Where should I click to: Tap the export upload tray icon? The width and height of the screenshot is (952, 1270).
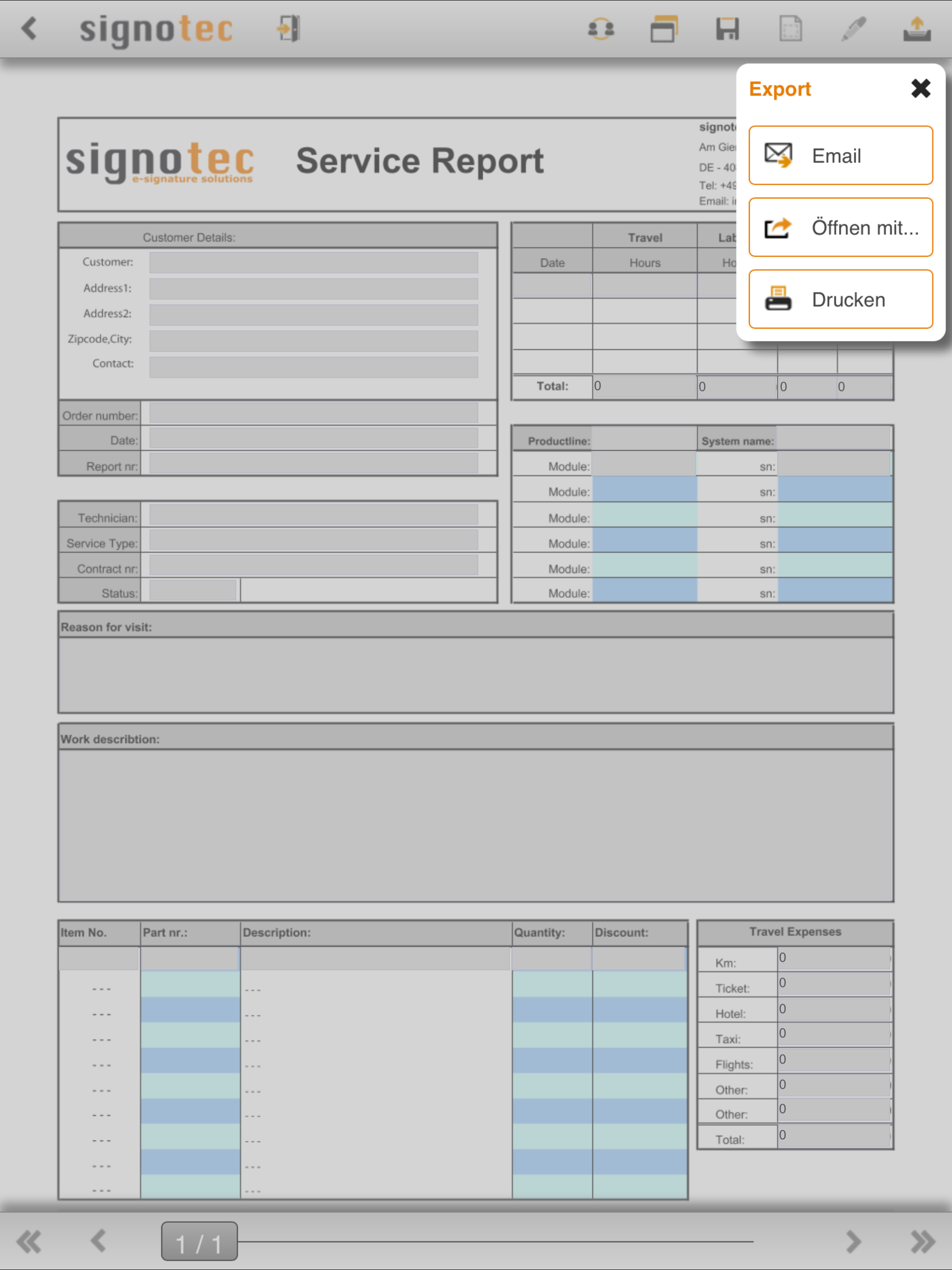click(917, 29)
